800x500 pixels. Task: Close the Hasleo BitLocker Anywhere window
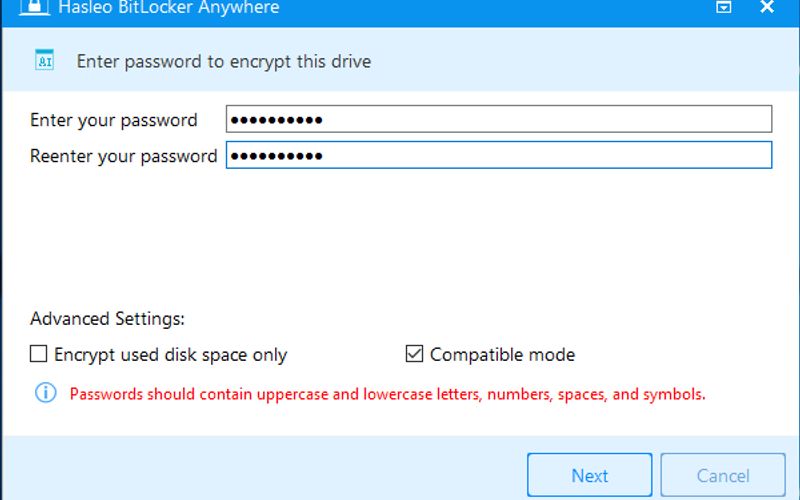767,7
